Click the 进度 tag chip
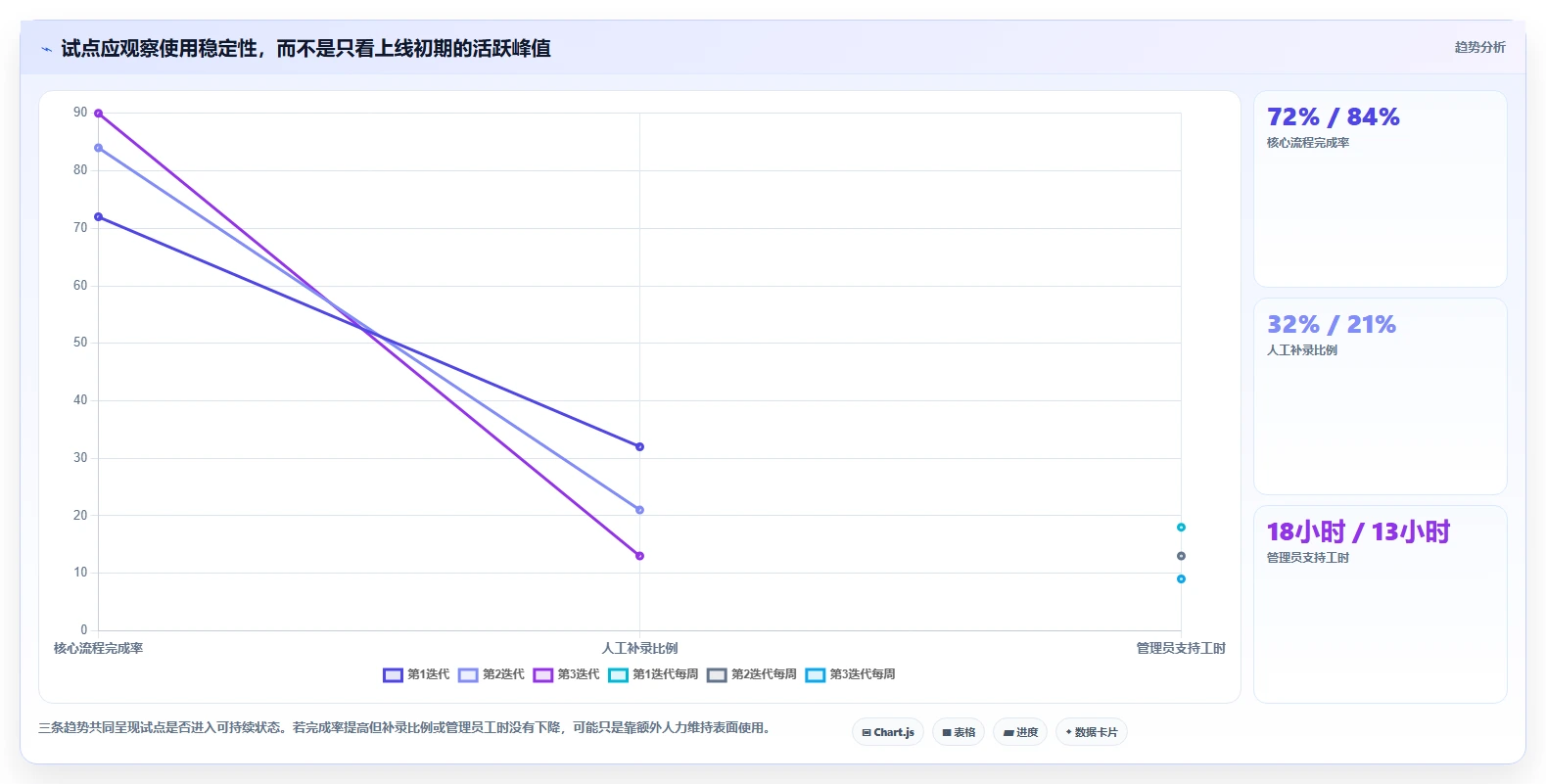The height and width of the screenshot is (784, 1546). [1020, 732]
